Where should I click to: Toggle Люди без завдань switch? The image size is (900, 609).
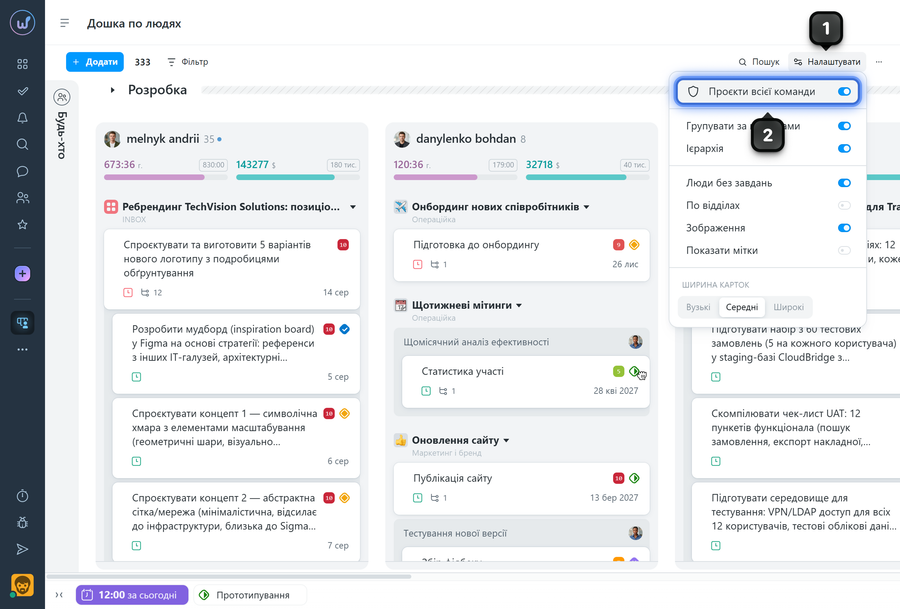tap(844, 183)
